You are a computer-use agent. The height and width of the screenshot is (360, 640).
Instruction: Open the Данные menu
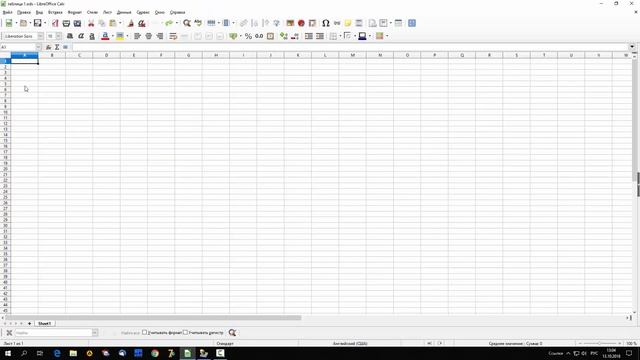click(124, 13)
